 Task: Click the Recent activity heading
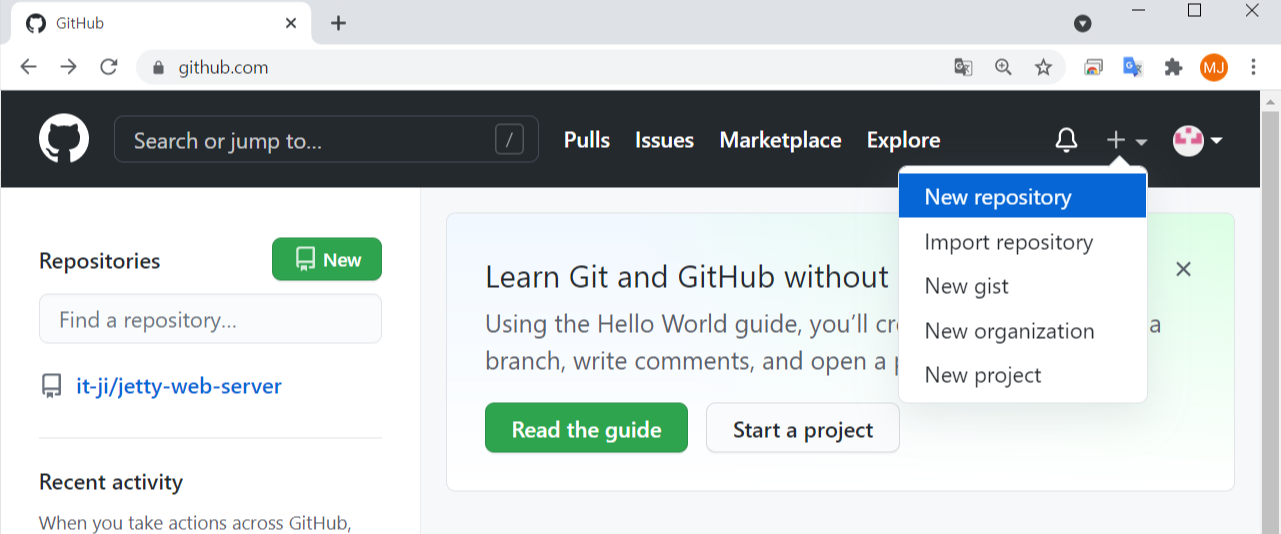111,482
